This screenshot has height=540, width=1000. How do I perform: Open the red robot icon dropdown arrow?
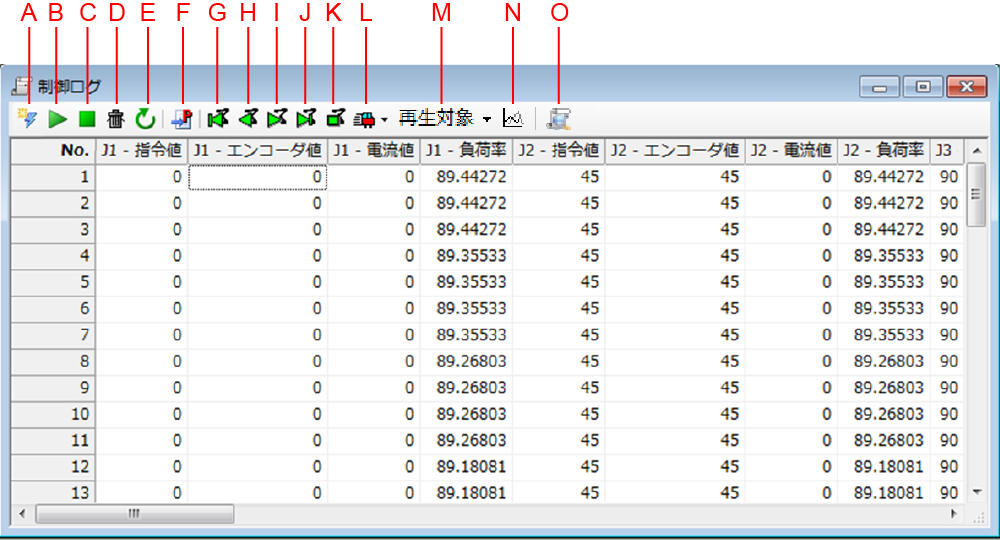point(385,120)
